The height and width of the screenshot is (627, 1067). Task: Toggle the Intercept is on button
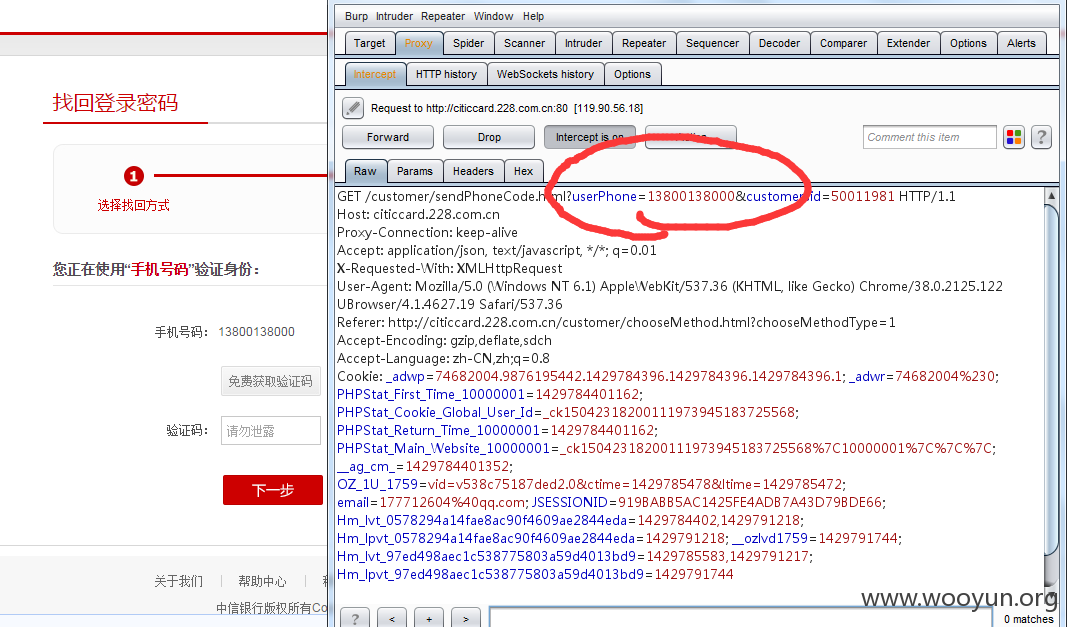click(589, 137)
